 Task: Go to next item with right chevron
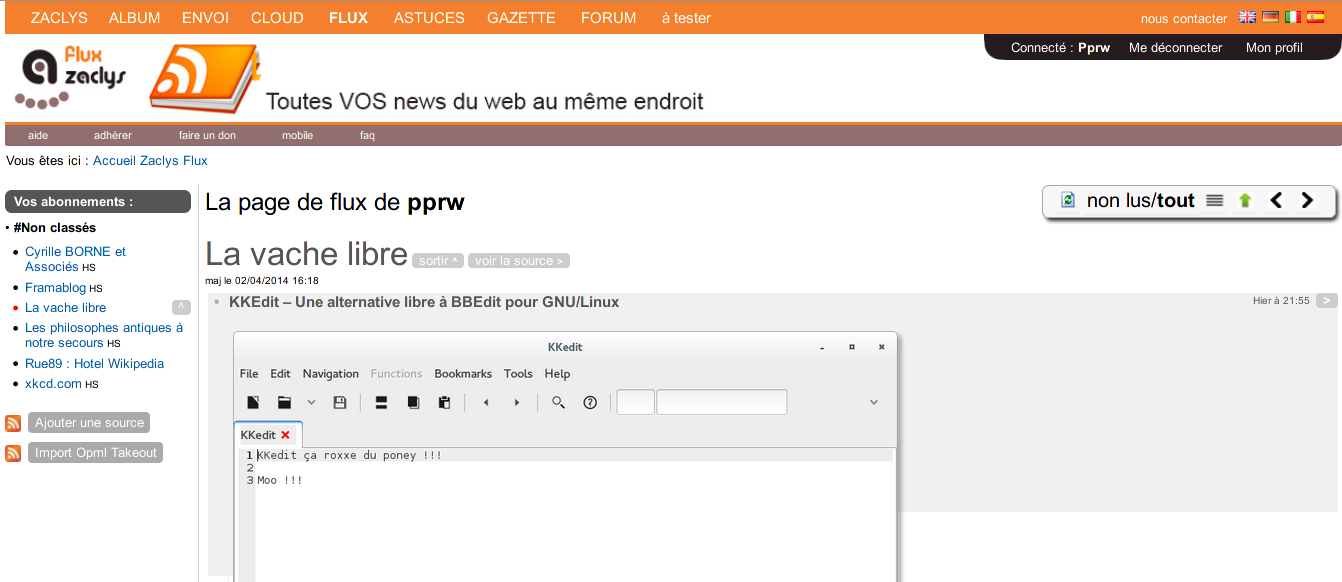1307,200
